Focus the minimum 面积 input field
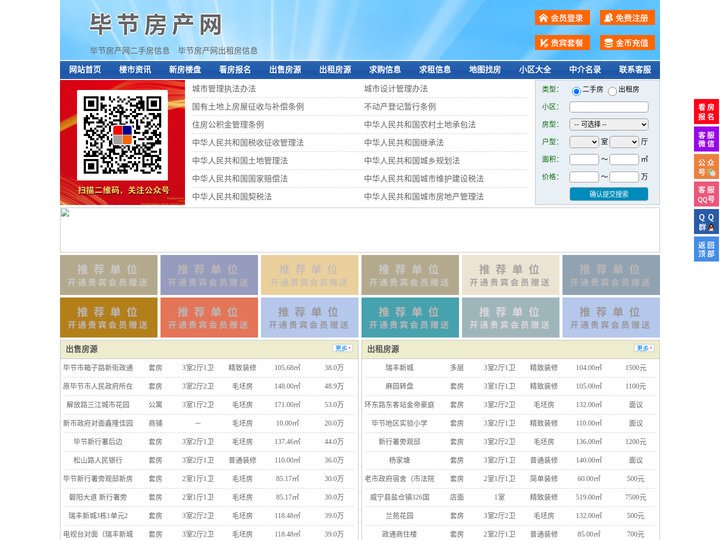Screen dimensions: 720x540 pyautogui.click(x=584, y=159)
